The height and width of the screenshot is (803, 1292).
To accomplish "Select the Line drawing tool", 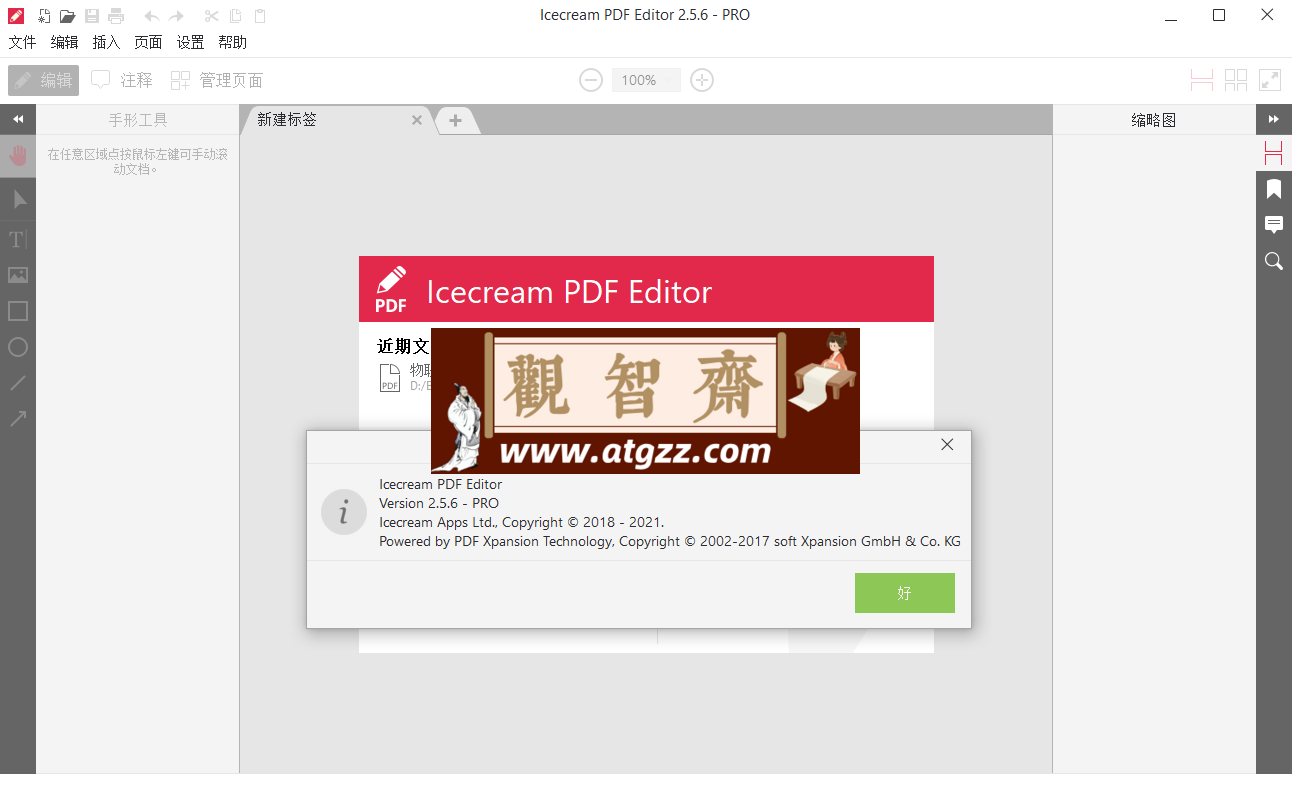I will pos(18,383).
